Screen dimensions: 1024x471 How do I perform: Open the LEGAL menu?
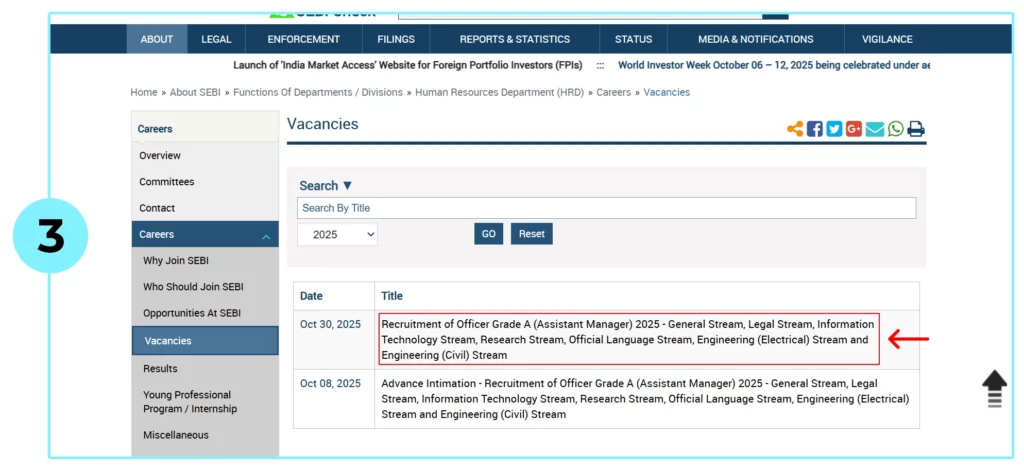click(x=216, y=39)
